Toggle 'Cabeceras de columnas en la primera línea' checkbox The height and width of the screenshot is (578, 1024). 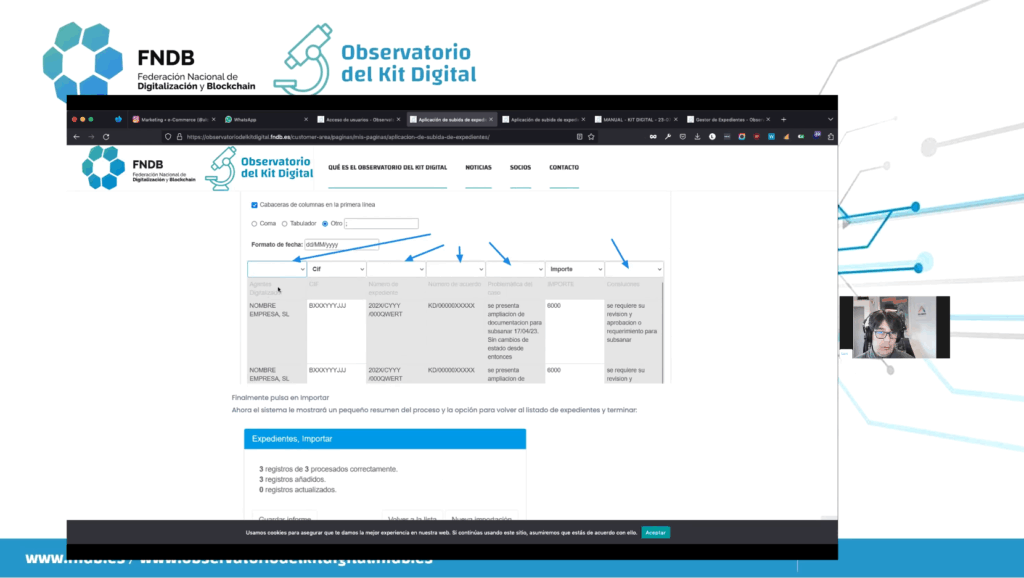255,204
